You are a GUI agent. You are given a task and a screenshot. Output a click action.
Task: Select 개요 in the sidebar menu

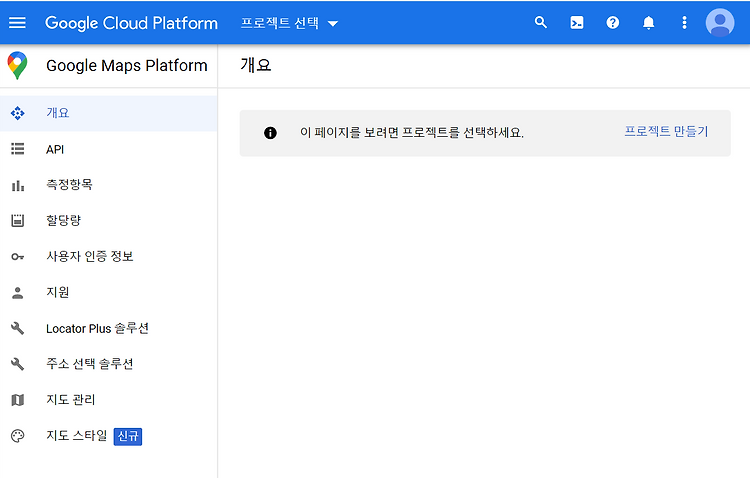coord(109,113)
